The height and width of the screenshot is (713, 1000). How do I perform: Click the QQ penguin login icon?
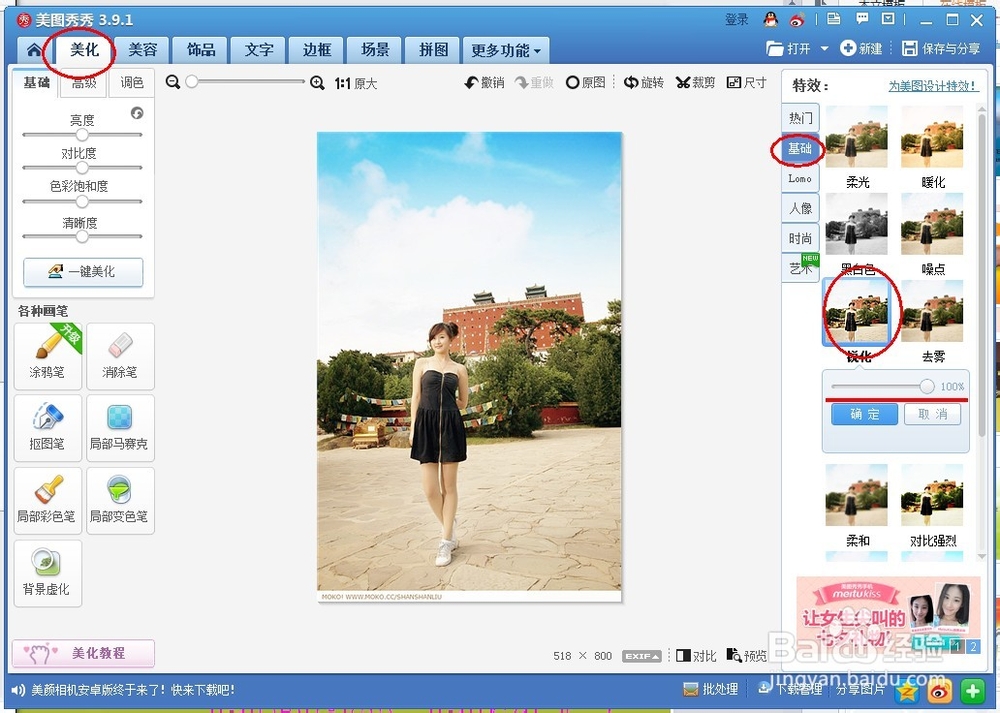pyautogui.click(x=770, y=20)
